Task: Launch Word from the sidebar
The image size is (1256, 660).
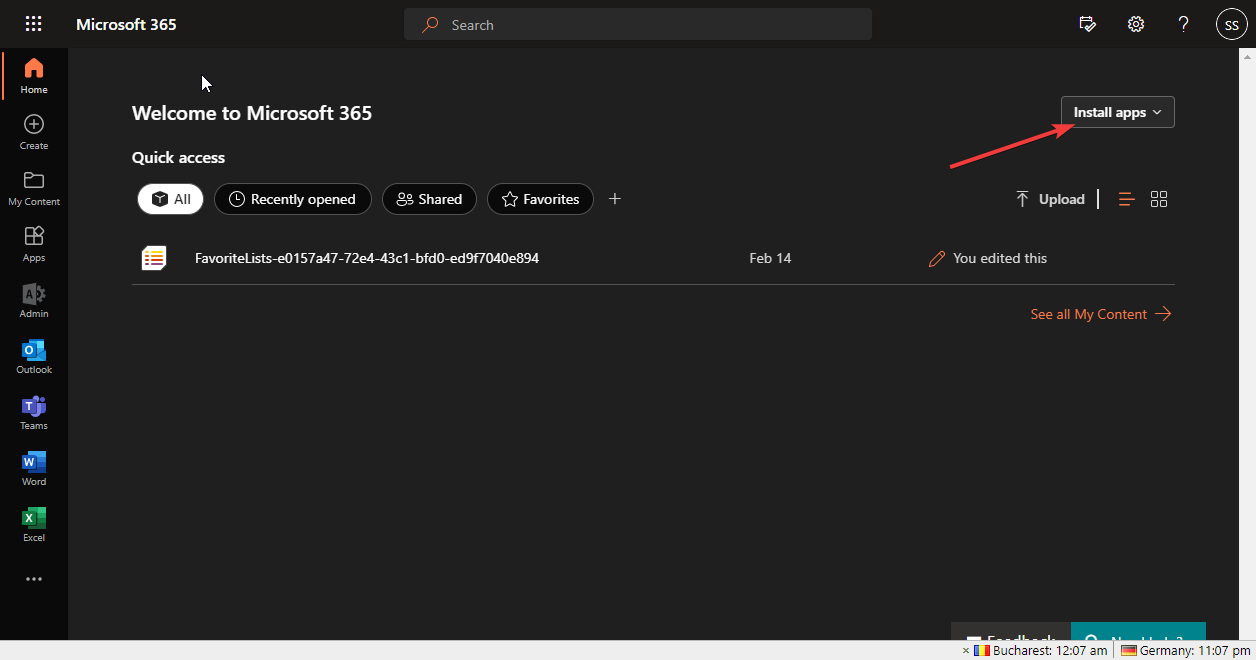Action: (34, 468)
